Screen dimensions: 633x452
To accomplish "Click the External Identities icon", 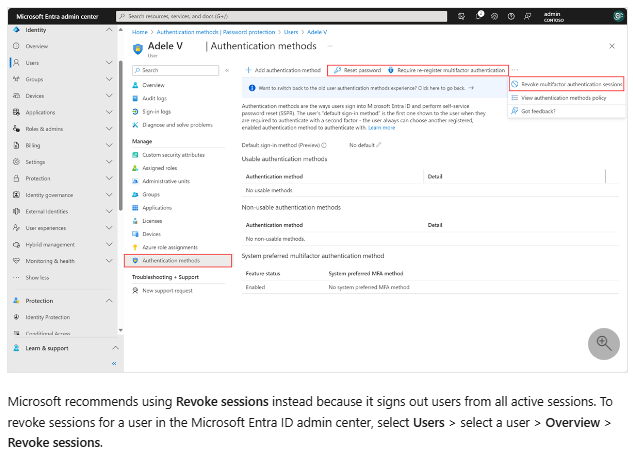I will [x=16, y=211].
